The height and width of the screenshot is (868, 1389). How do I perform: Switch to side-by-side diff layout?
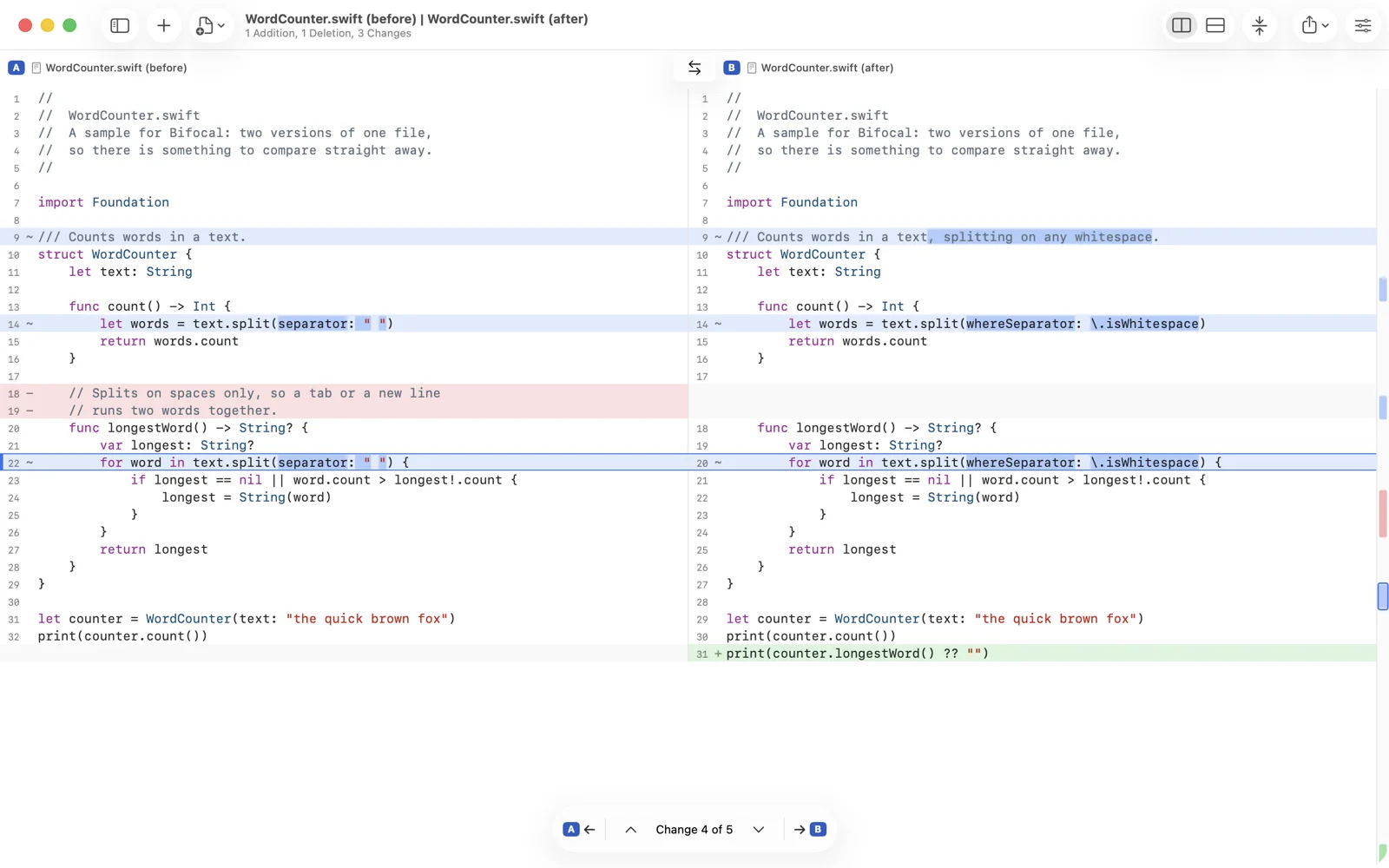click(x=1182, y=26)
